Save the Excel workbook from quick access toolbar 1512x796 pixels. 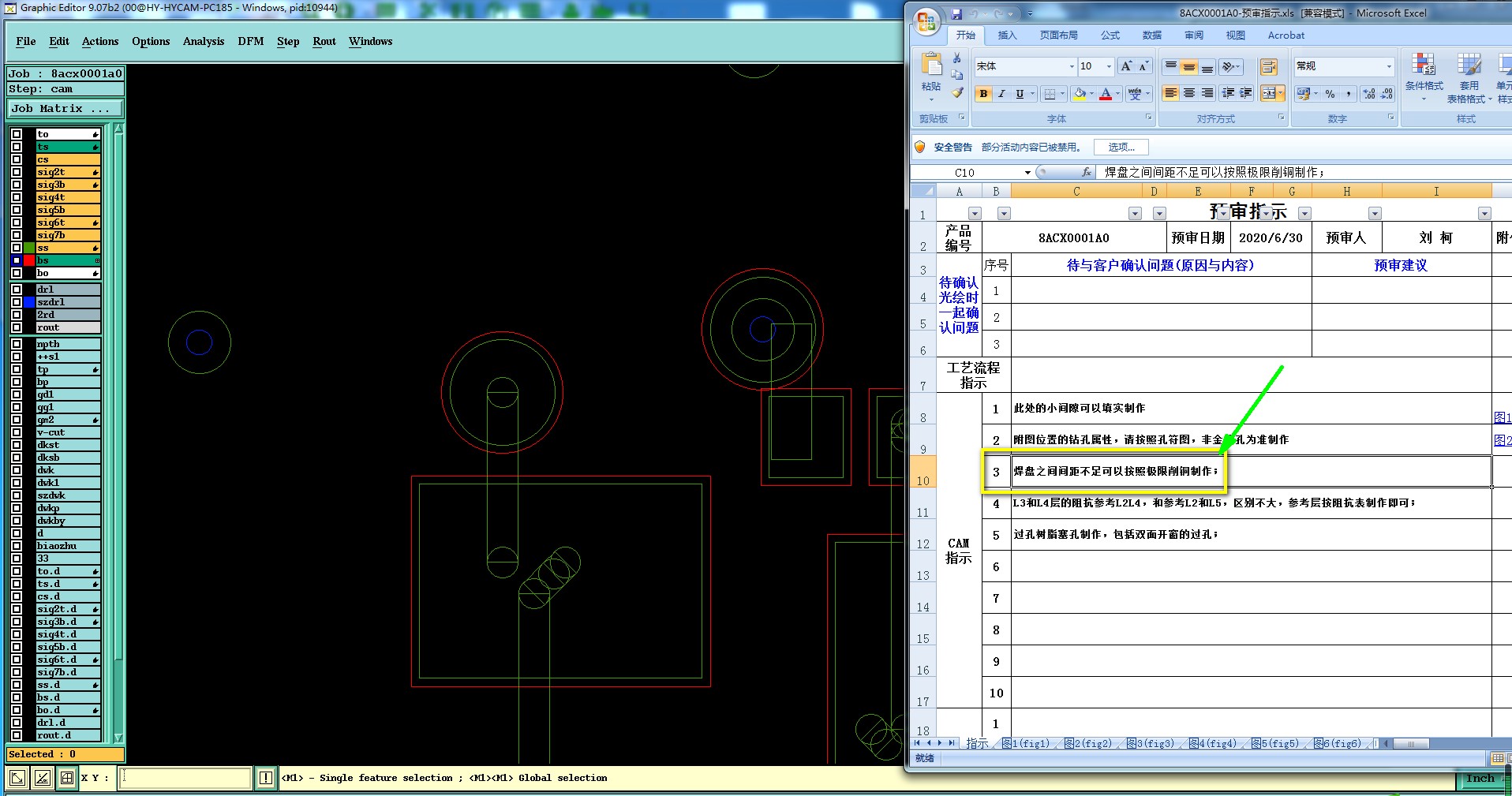point(956,13)
